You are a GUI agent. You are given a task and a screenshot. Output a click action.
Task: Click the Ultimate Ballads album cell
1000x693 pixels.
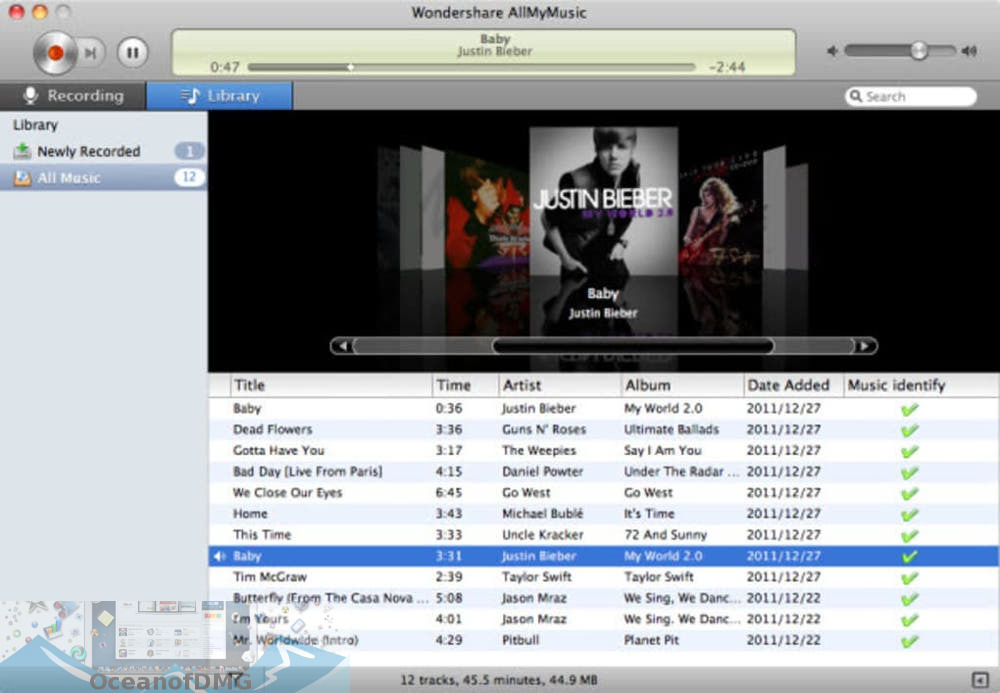pos(671,430)
